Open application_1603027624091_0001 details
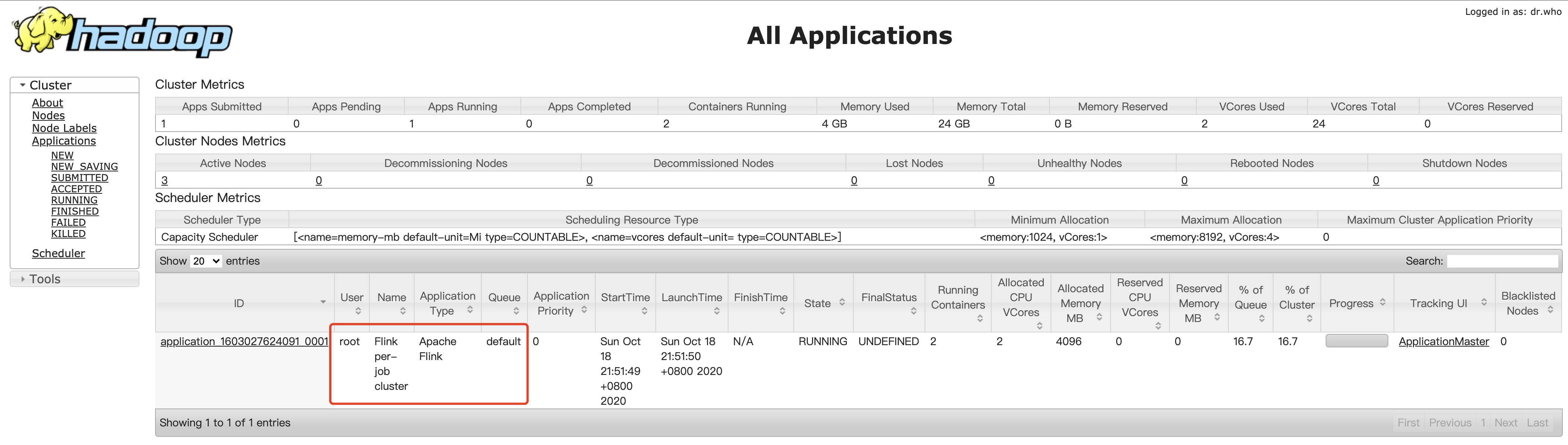1568x445 pixels. 244,341
